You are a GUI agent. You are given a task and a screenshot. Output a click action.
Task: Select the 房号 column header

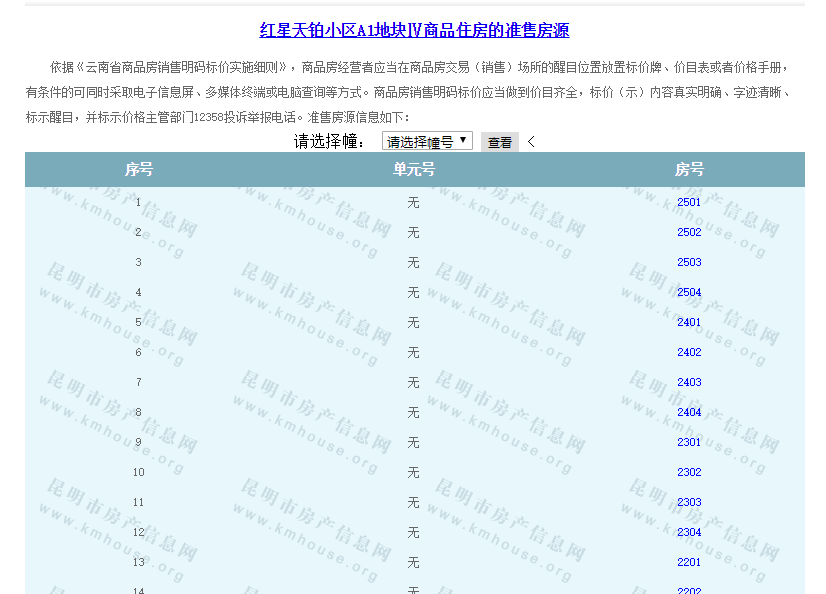[x=688, y=169]
